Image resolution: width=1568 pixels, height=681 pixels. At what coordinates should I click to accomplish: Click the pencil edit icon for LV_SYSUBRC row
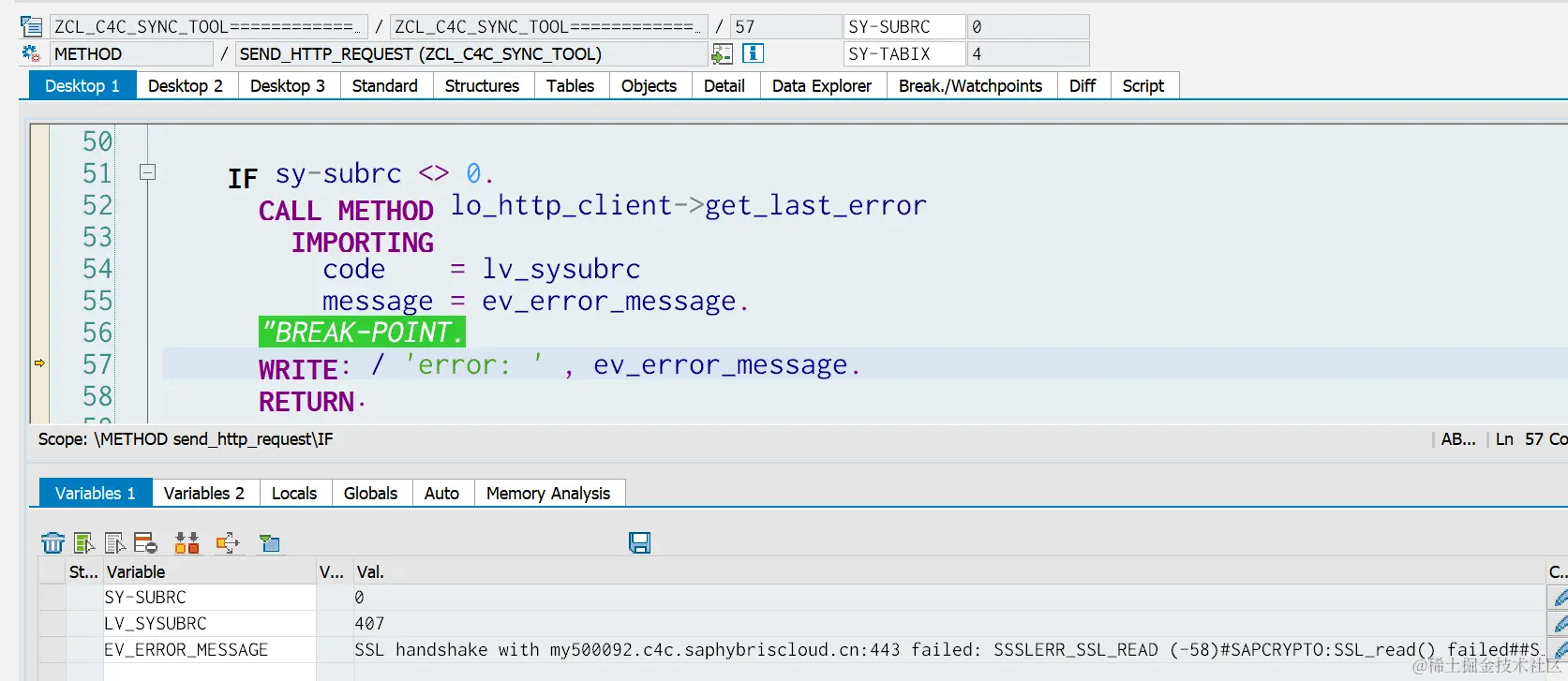(1560, 624)
